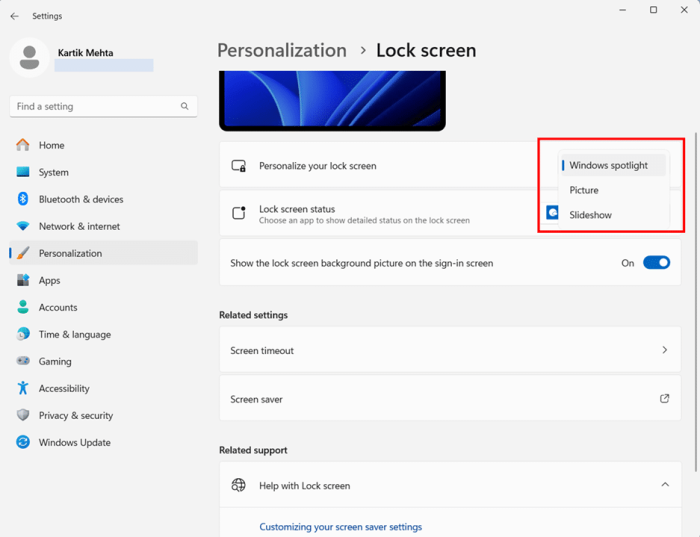
Task: Click the Related support heading
Action: (253, 450)
